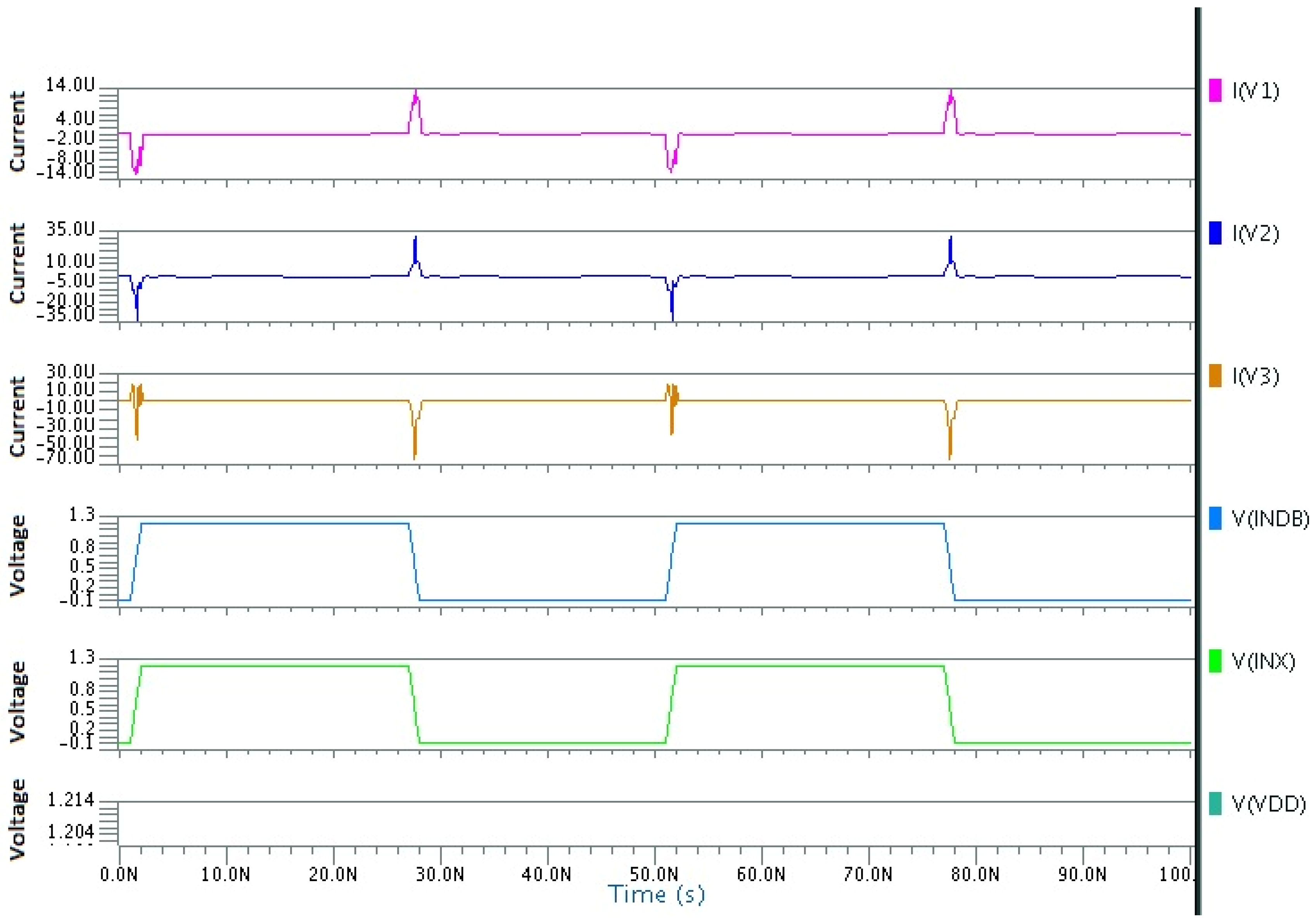
Task: Click the teal V(VDD) legend swatch
Action: [x=1214, y=803]
